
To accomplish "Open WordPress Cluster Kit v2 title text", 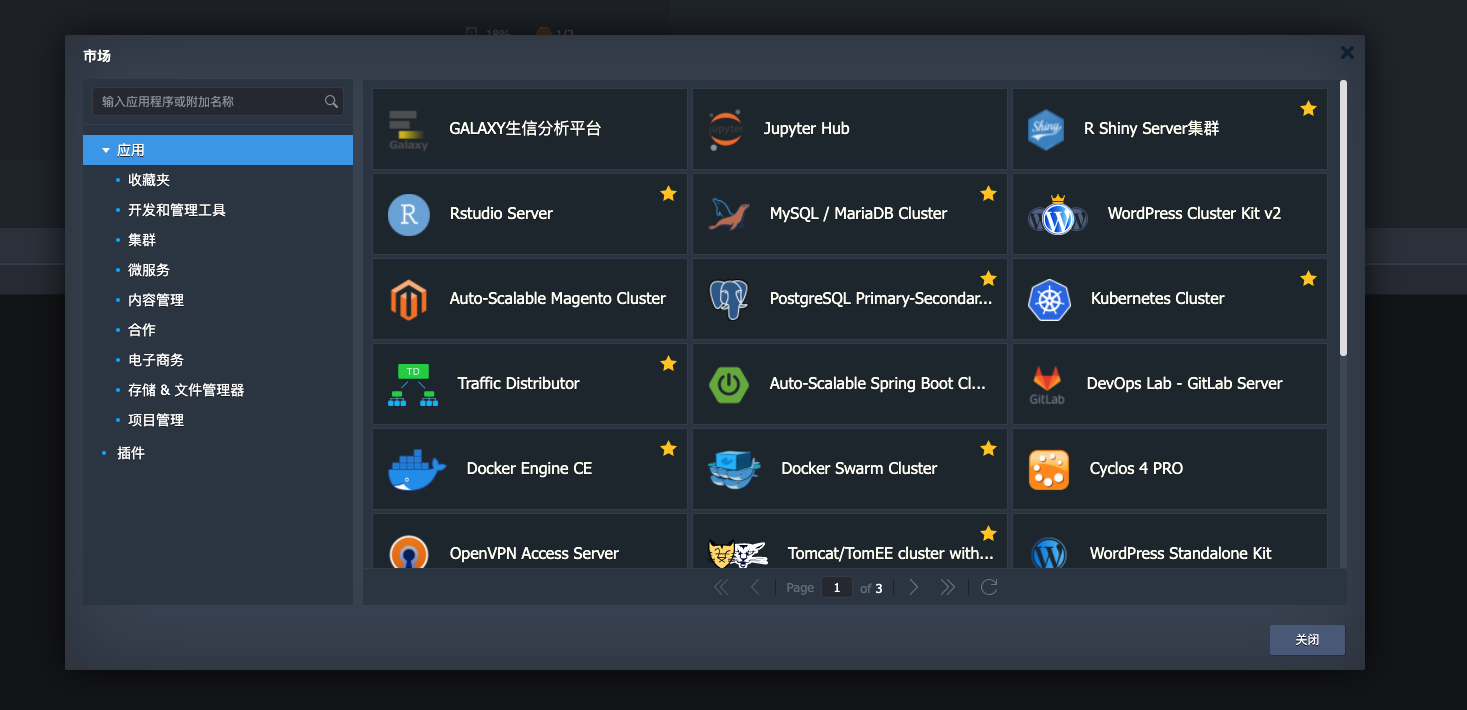I will pos(1194,214).
